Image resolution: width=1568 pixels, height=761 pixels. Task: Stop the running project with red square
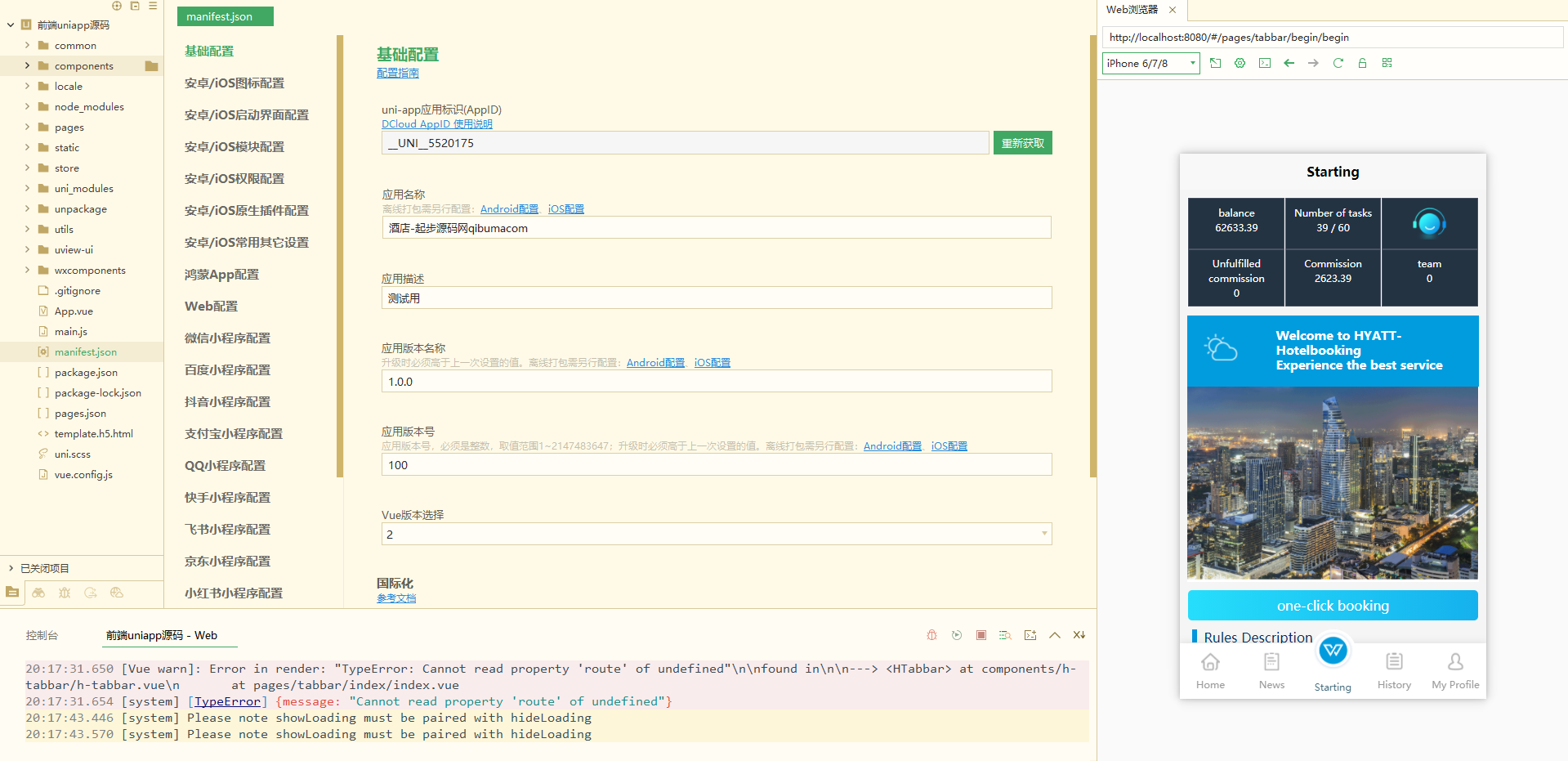(981, 635)
